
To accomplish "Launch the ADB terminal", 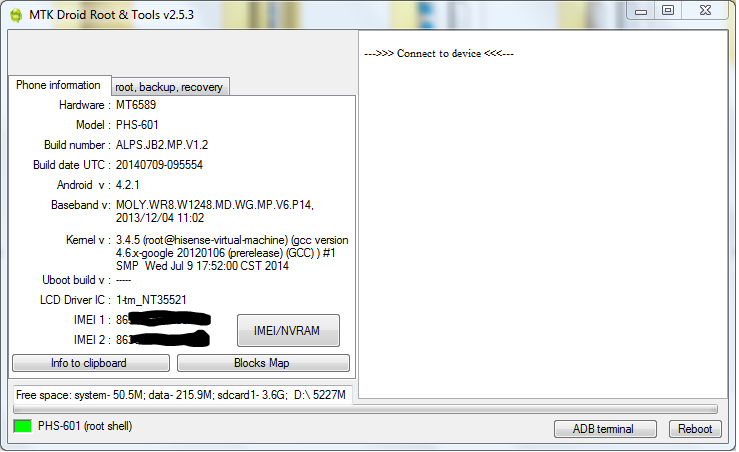I will tap(605, 429).
